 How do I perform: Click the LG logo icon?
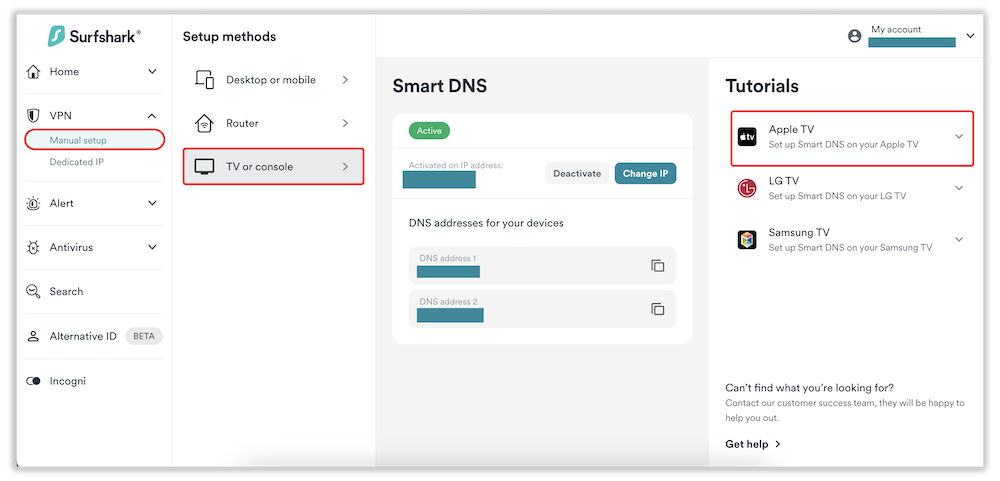747,188
